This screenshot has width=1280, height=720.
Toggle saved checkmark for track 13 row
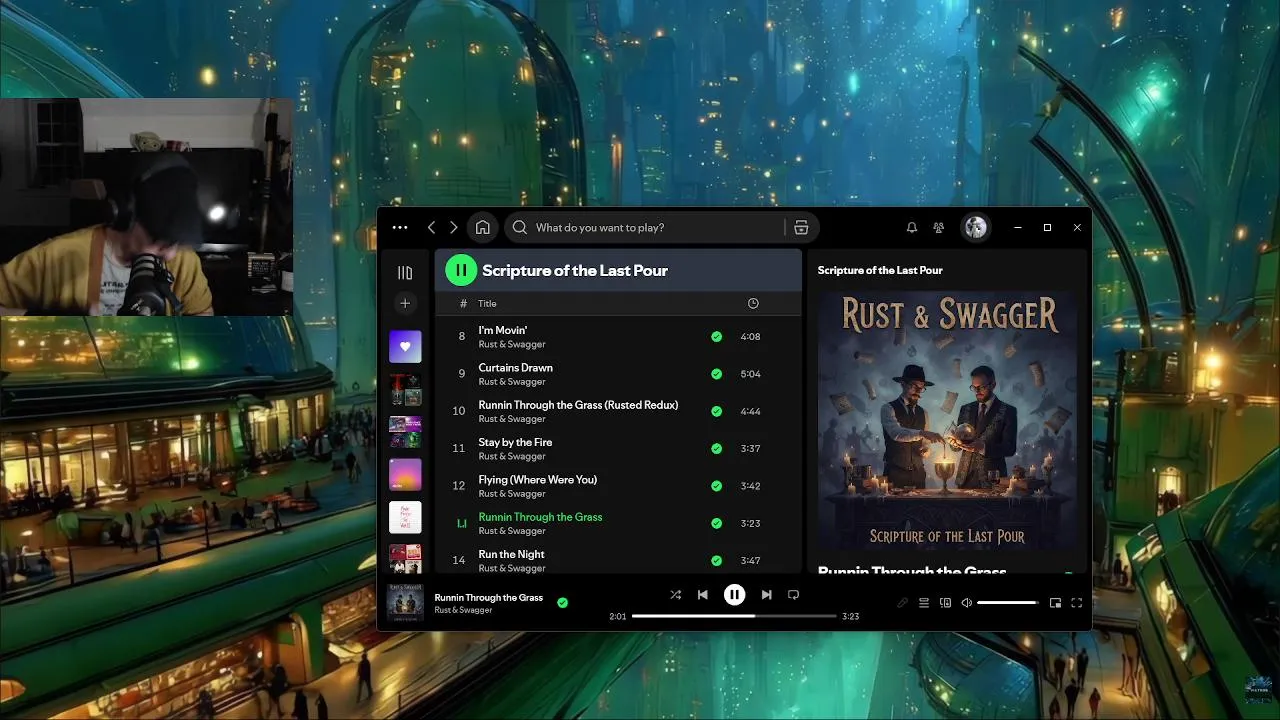click(716, 523)
